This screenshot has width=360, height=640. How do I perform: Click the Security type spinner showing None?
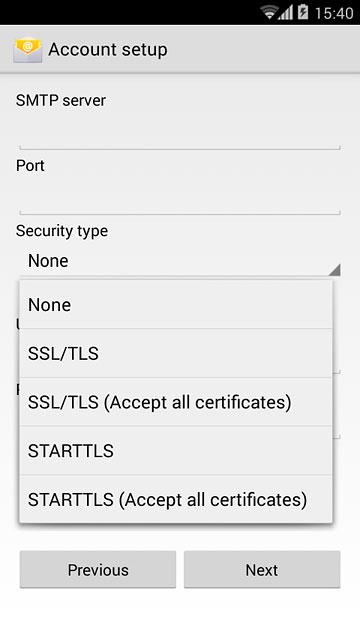tap(180, 261)
